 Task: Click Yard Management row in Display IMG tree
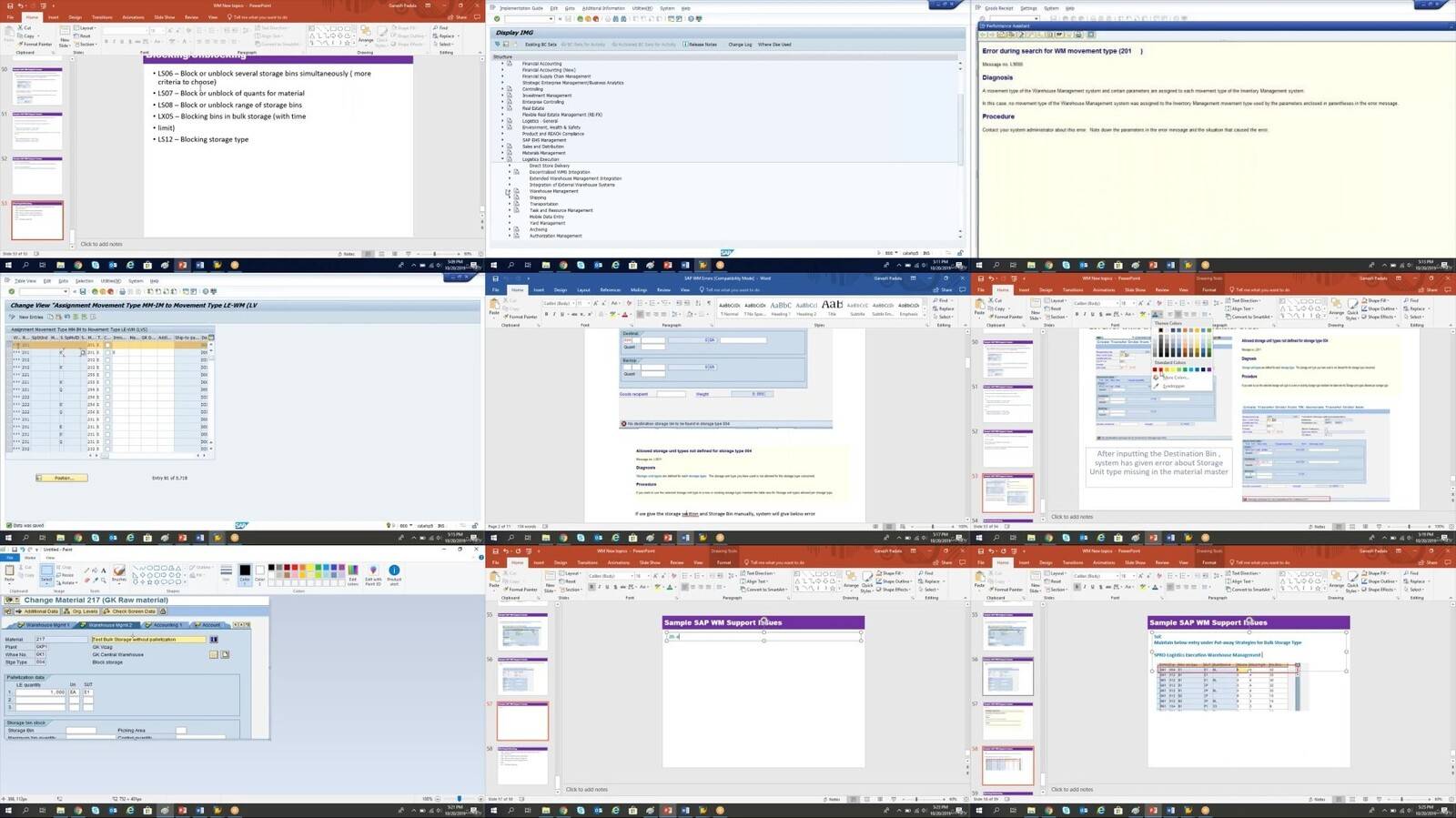(x=547, y=223)
